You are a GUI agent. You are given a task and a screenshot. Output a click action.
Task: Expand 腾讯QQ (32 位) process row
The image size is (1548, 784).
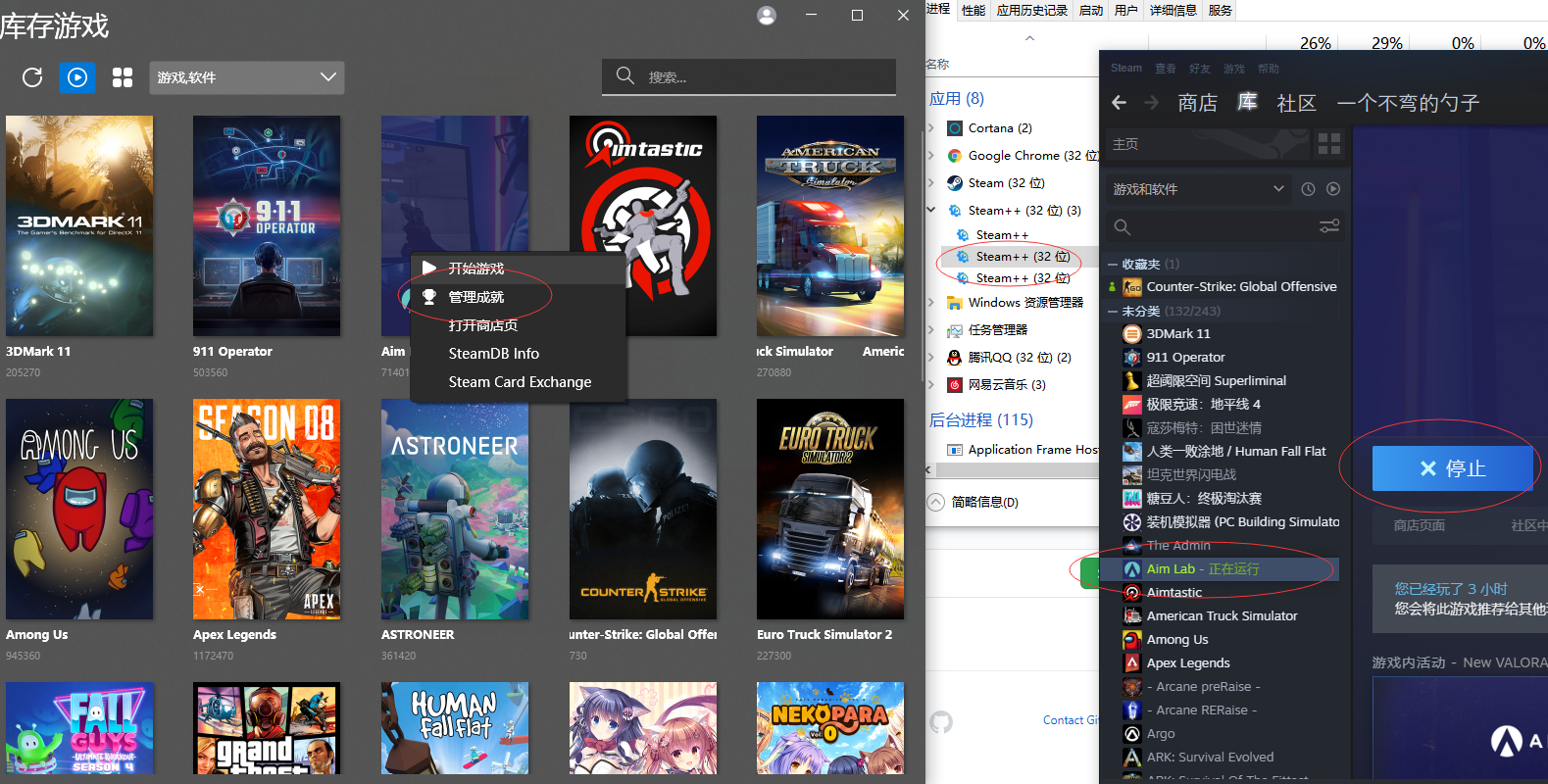931,358
